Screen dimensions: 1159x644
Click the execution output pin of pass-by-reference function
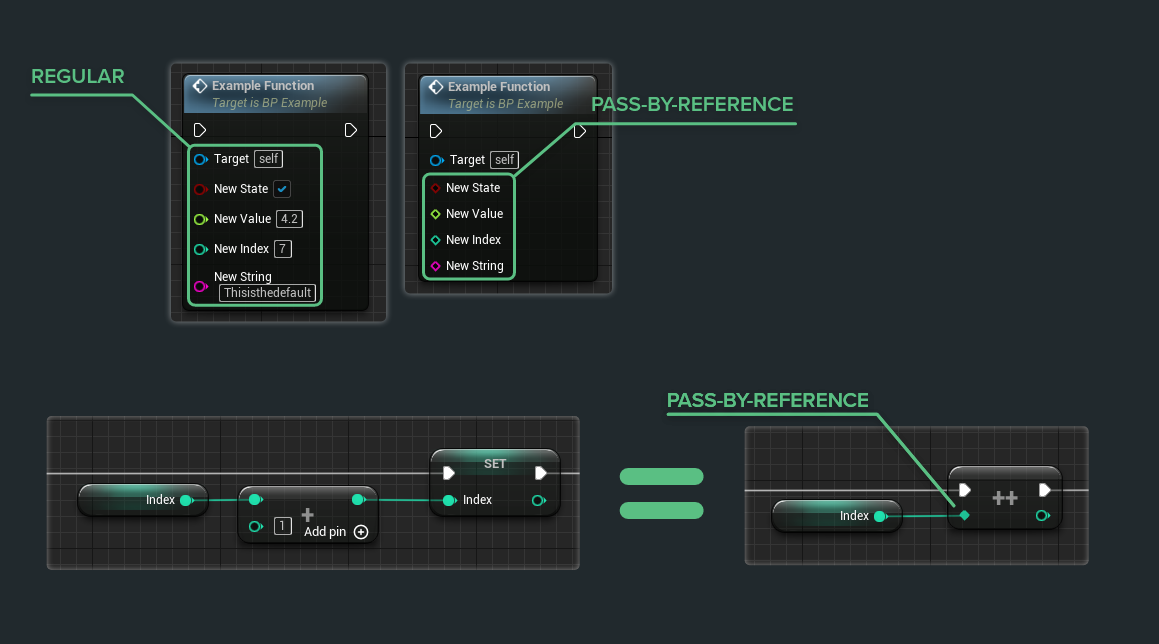[x=579, y=130]
